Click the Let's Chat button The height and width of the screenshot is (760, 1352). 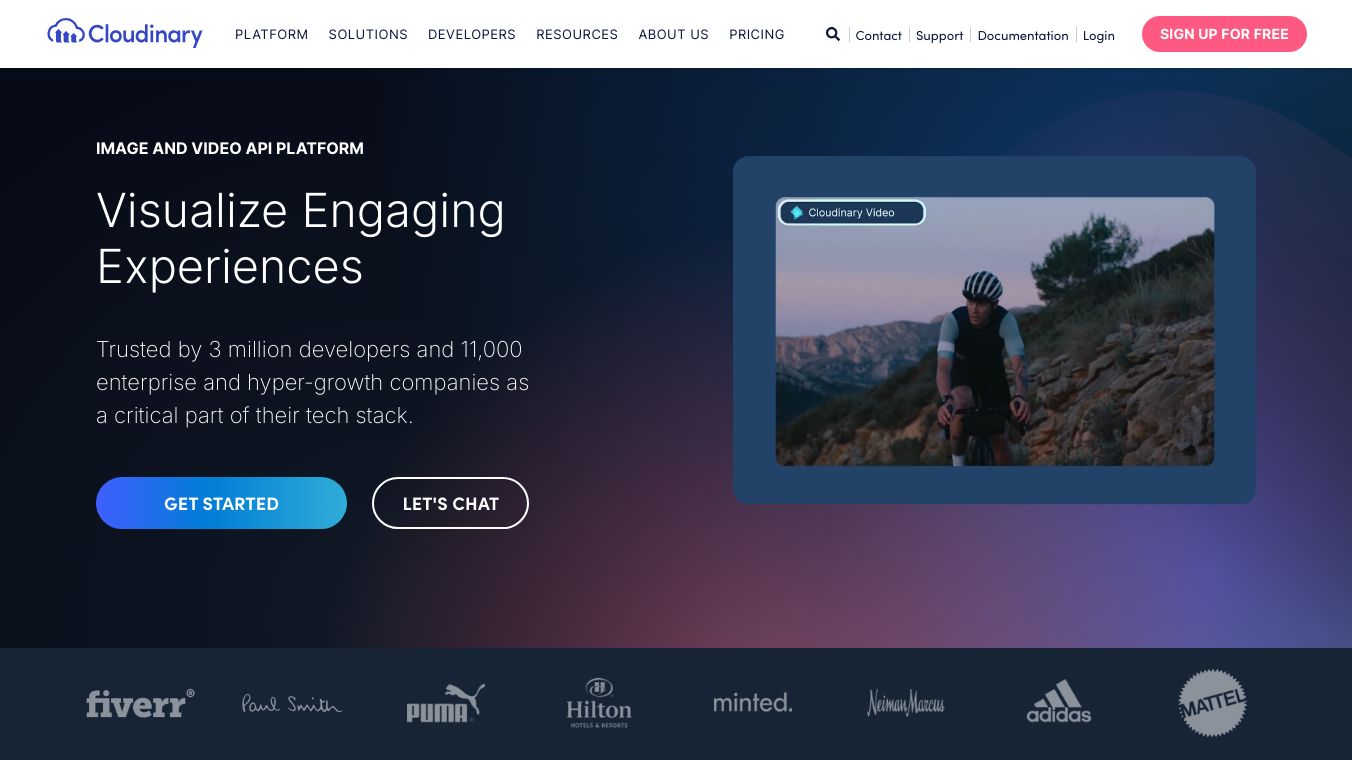point(450,503)
